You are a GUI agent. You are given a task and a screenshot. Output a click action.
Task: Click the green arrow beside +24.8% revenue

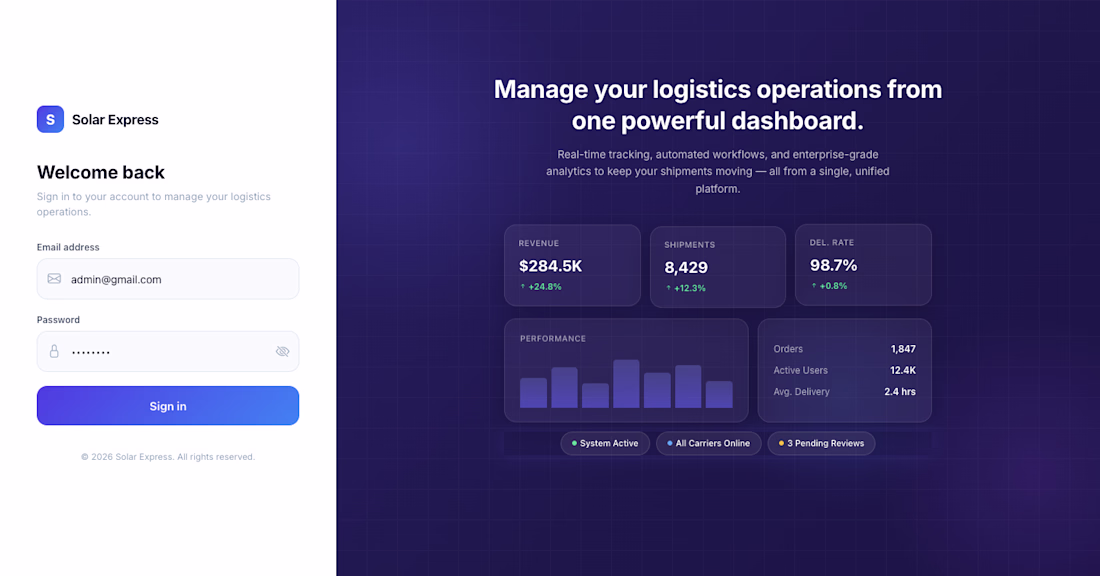[x=523, y=286]
